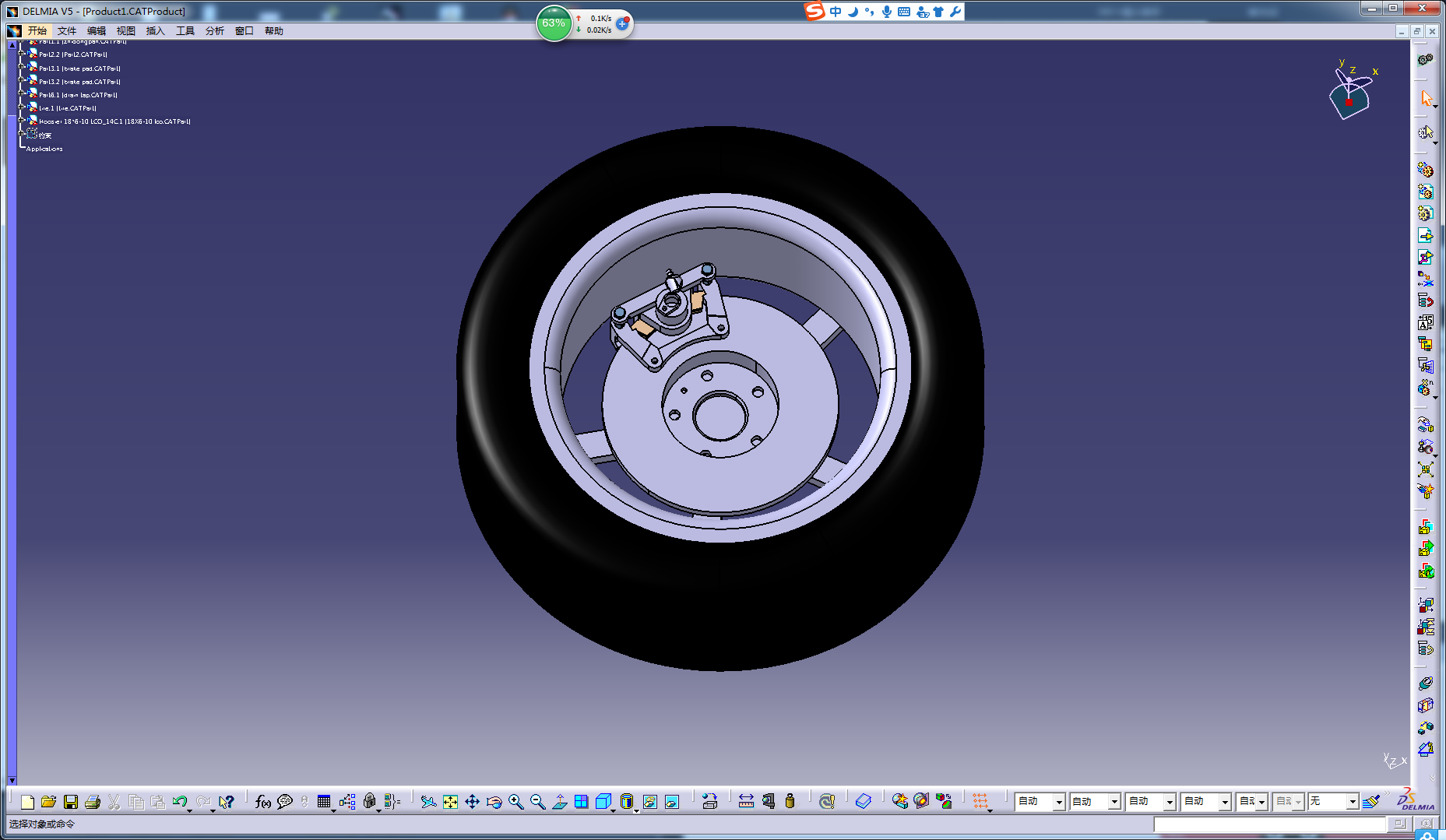Open the fourth 自动 dropdown
Image resolution: width=1446 pixels, height=840 pixels.
1225,802
